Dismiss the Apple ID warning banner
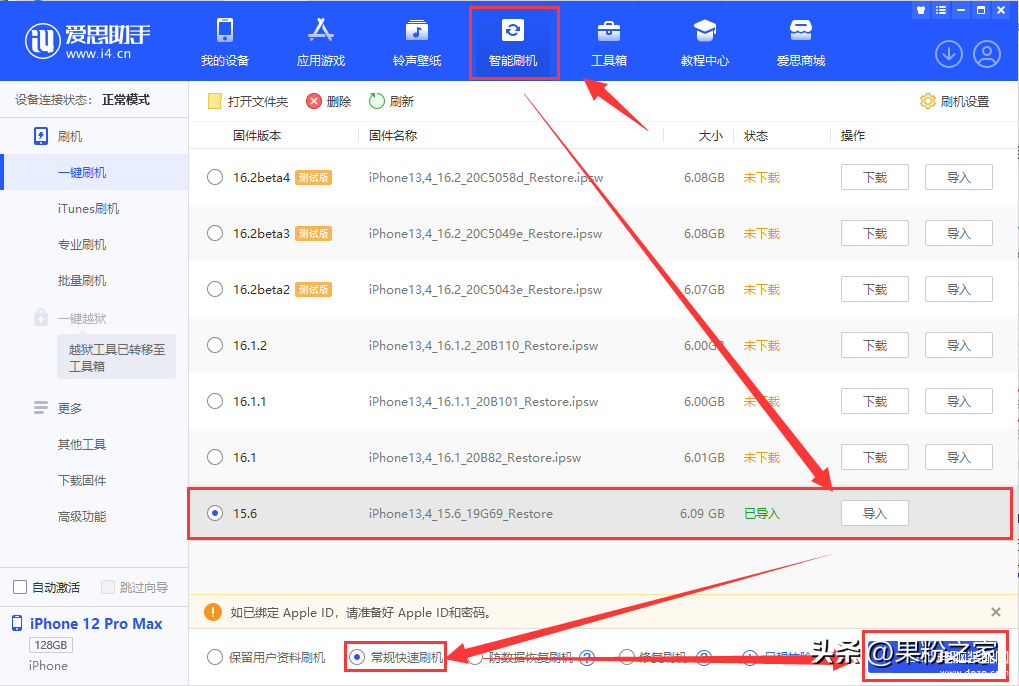This screenshot has height=686, width=1019. pos(995,612)
